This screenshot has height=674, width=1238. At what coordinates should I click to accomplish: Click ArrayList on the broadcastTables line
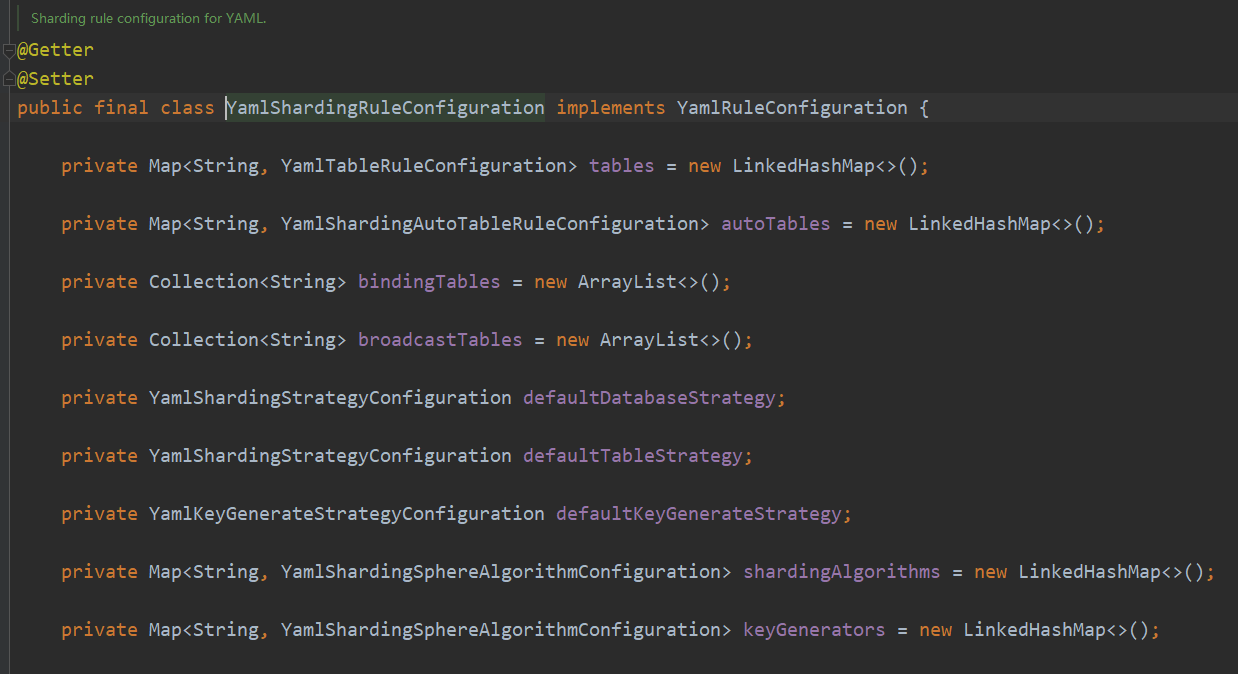tap(650, 340)
